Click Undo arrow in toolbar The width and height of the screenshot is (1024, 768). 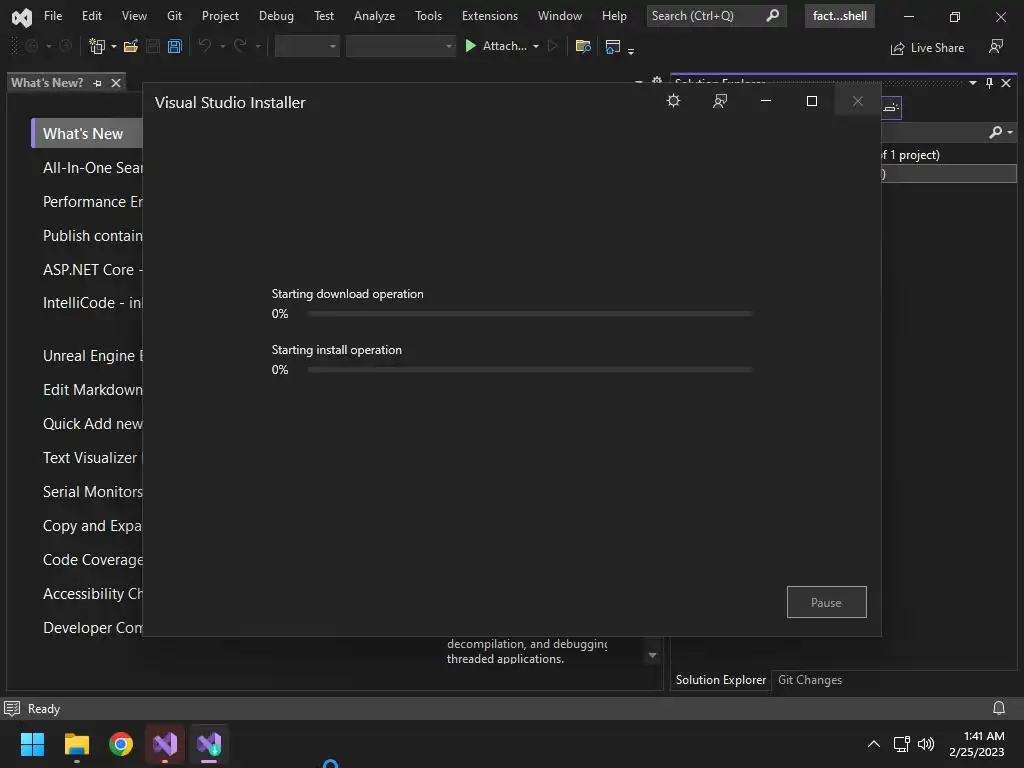coord(204,46)
